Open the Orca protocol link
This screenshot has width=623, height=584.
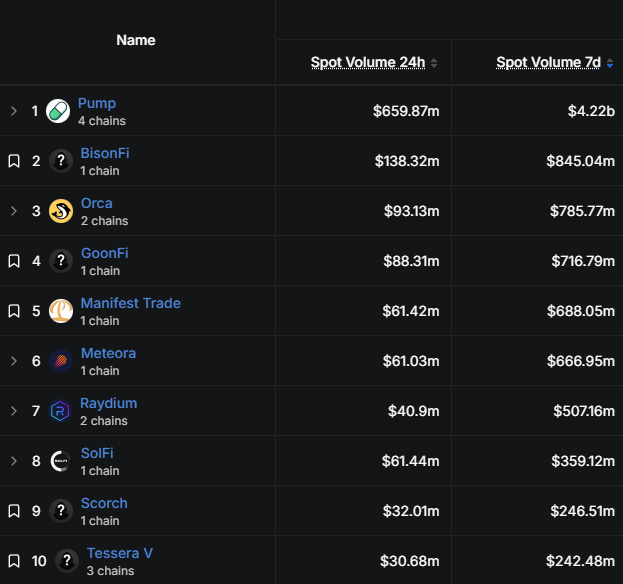click(97, 203)
